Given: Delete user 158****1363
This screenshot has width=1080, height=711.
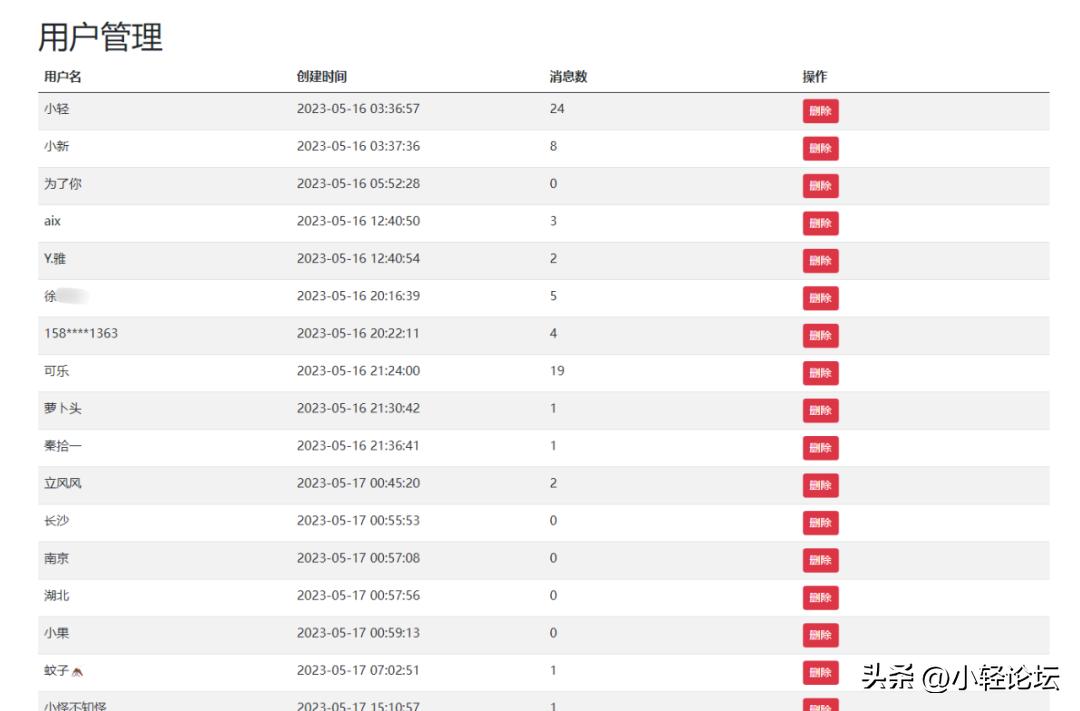Looking at the screenshot, I should click(x=820, y=336).
